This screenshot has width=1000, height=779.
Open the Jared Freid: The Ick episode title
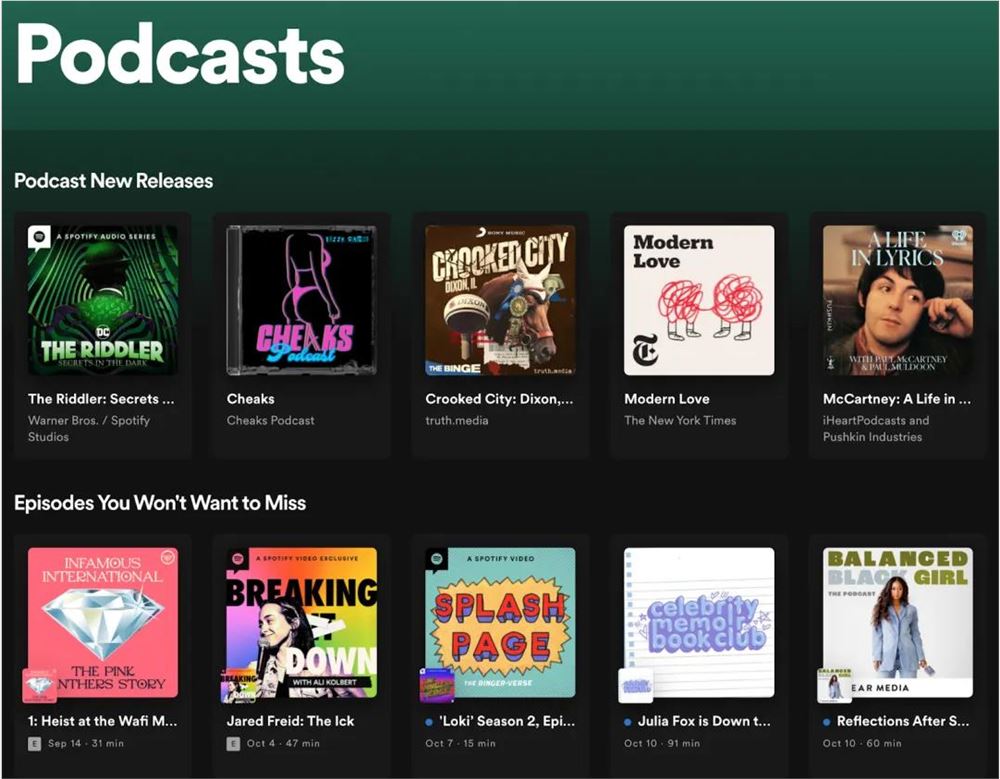pos(290,721)
